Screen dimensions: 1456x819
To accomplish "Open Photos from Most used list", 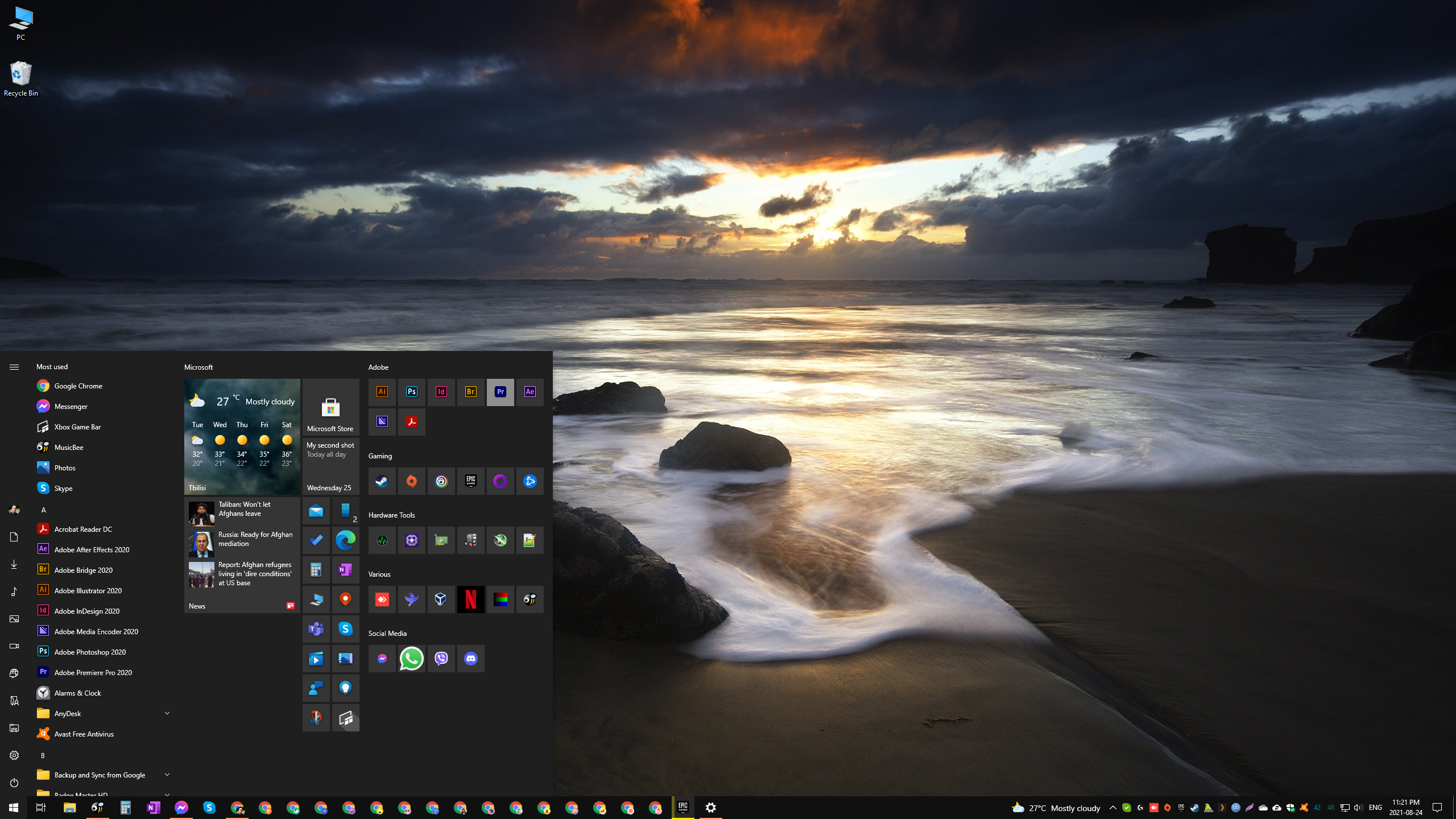I will pos(104,468).
